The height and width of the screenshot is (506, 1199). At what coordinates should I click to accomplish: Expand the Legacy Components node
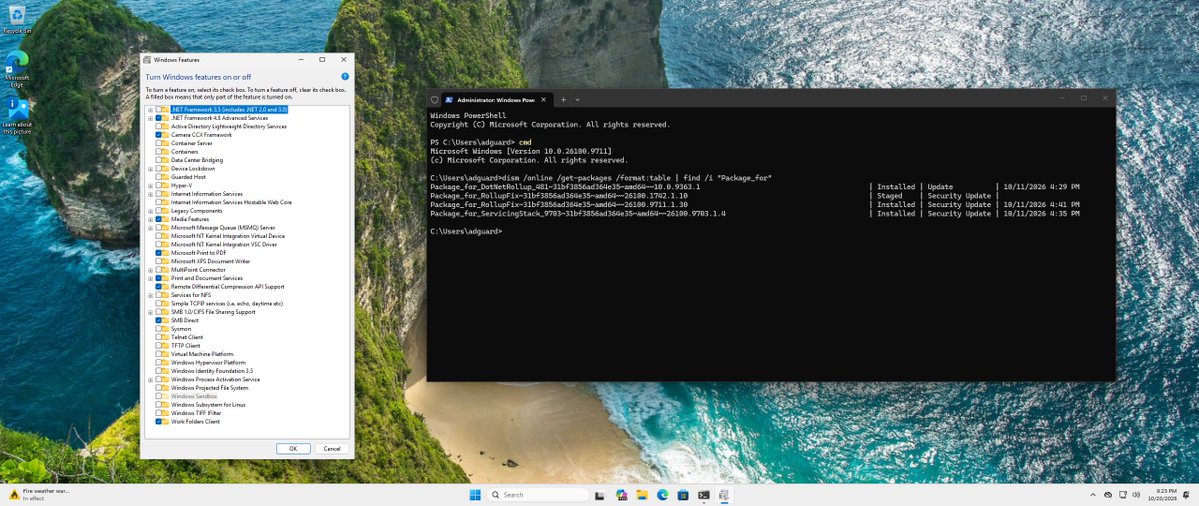tap(151, 211)
